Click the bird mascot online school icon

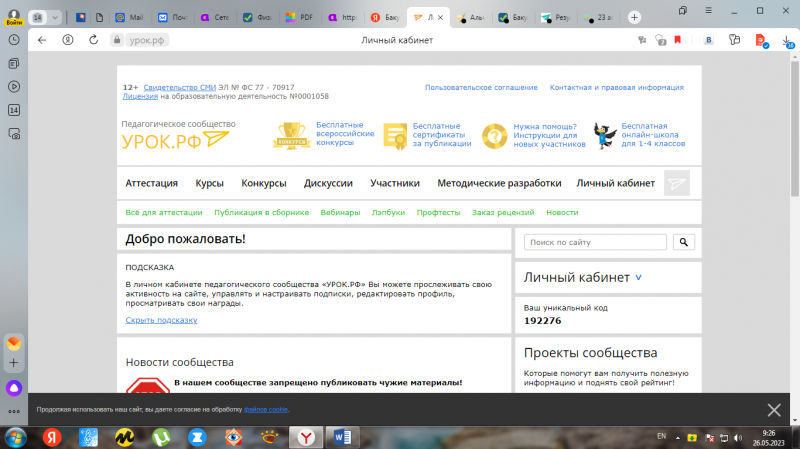pyautogui.click(x=605, y=136)
